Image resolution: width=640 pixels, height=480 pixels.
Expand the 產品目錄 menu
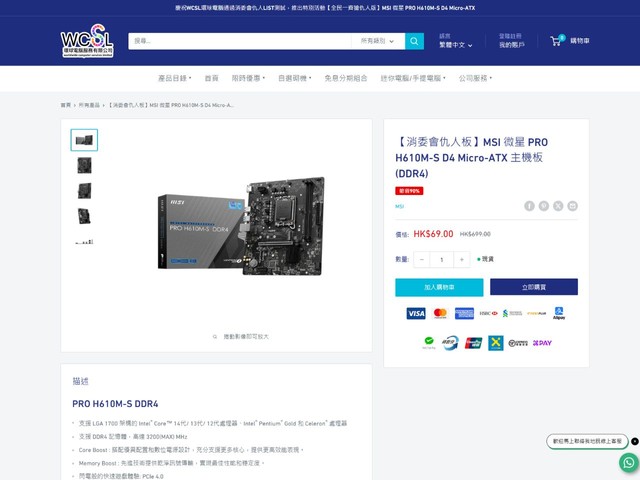pos(175,78)
